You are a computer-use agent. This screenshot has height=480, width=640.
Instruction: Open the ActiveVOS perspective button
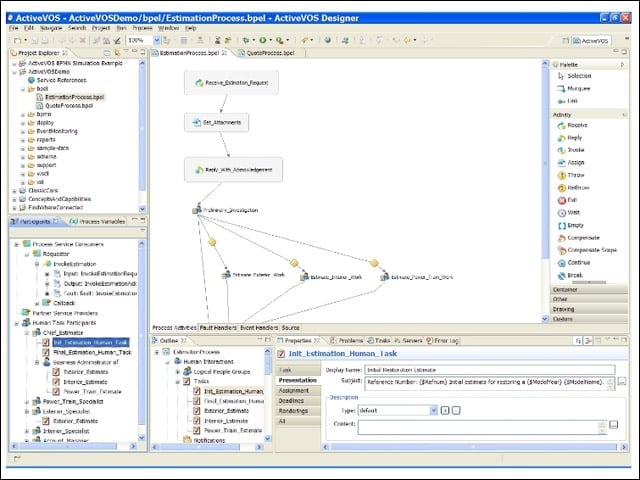[591, 40]
